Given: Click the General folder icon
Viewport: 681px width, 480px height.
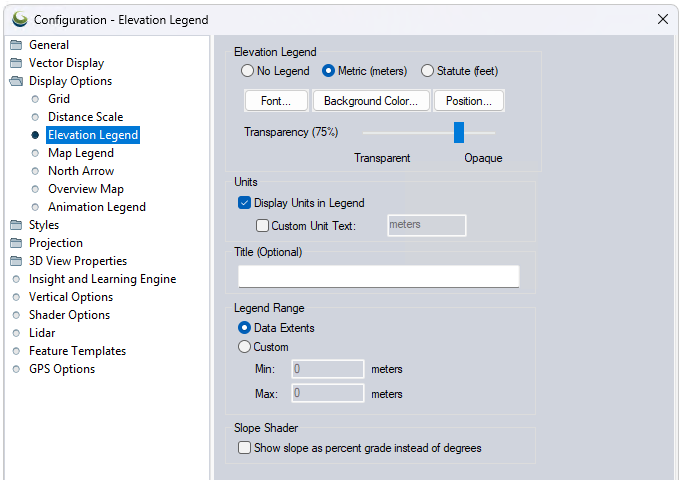Looking at the screenshot, I should [16, 45].
